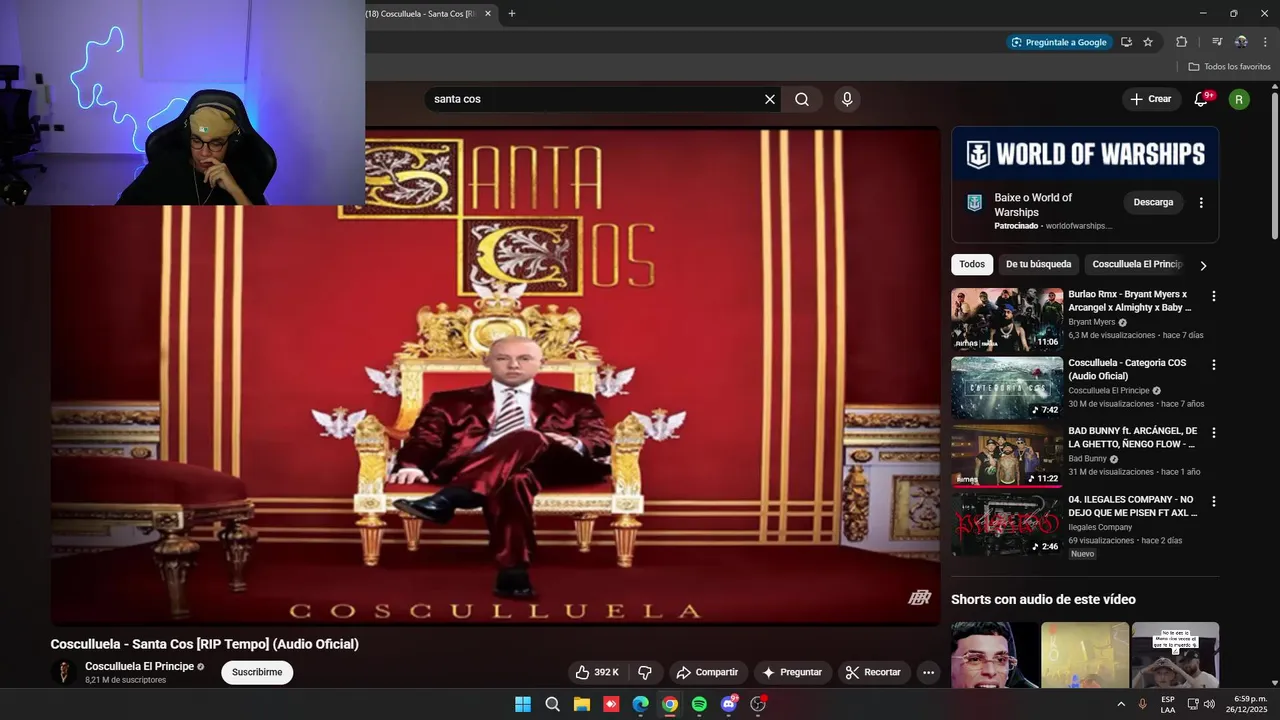Viewport: 1280px width, 720px height.
Task: Click the Preguntar button
Action: tap(792, 672)
